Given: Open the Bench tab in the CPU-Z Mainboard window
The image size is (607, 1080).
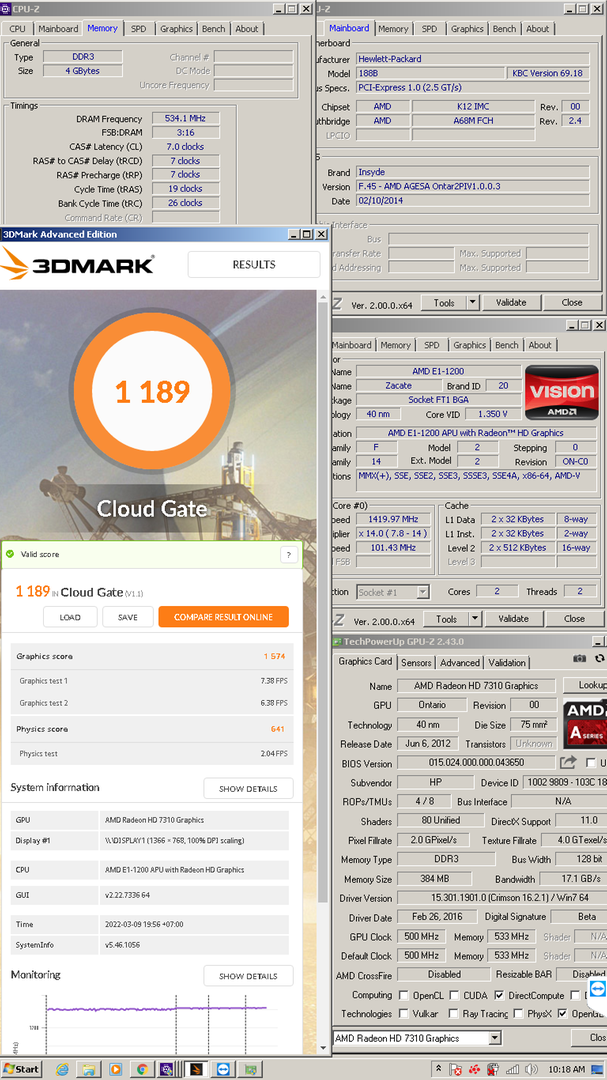Looking at the screenshot, I should pyautogui.click(x=504, y=29).
